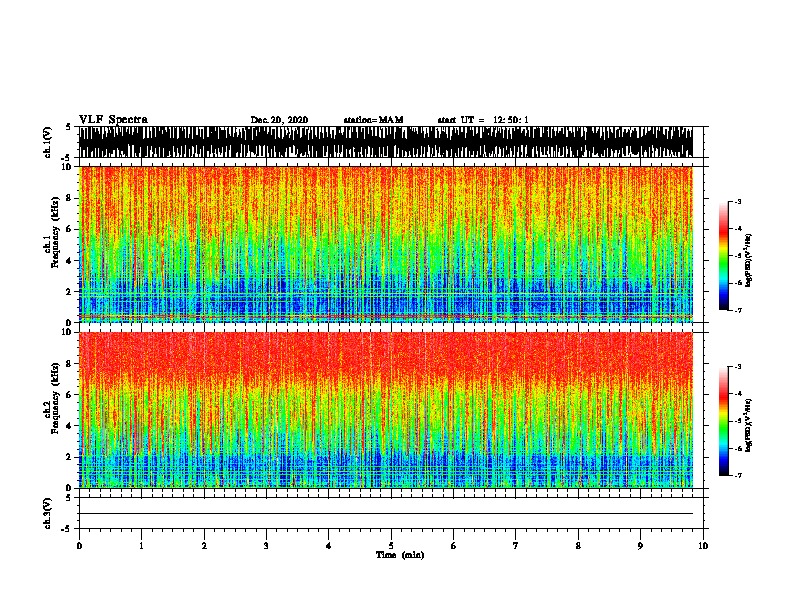This screenshot has height=612, width=792.
Task: Click the "10" tick on the ch.1 frequency axis
Action: (68, 167)
